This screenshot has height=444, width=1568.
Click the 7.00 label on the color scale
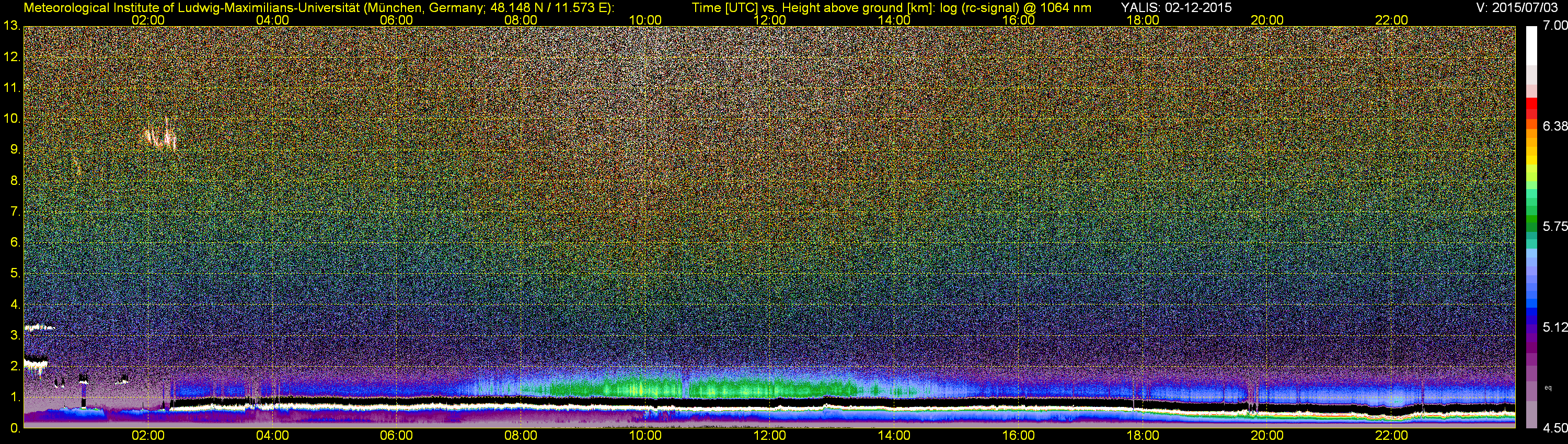click(x=1554, y=26)
